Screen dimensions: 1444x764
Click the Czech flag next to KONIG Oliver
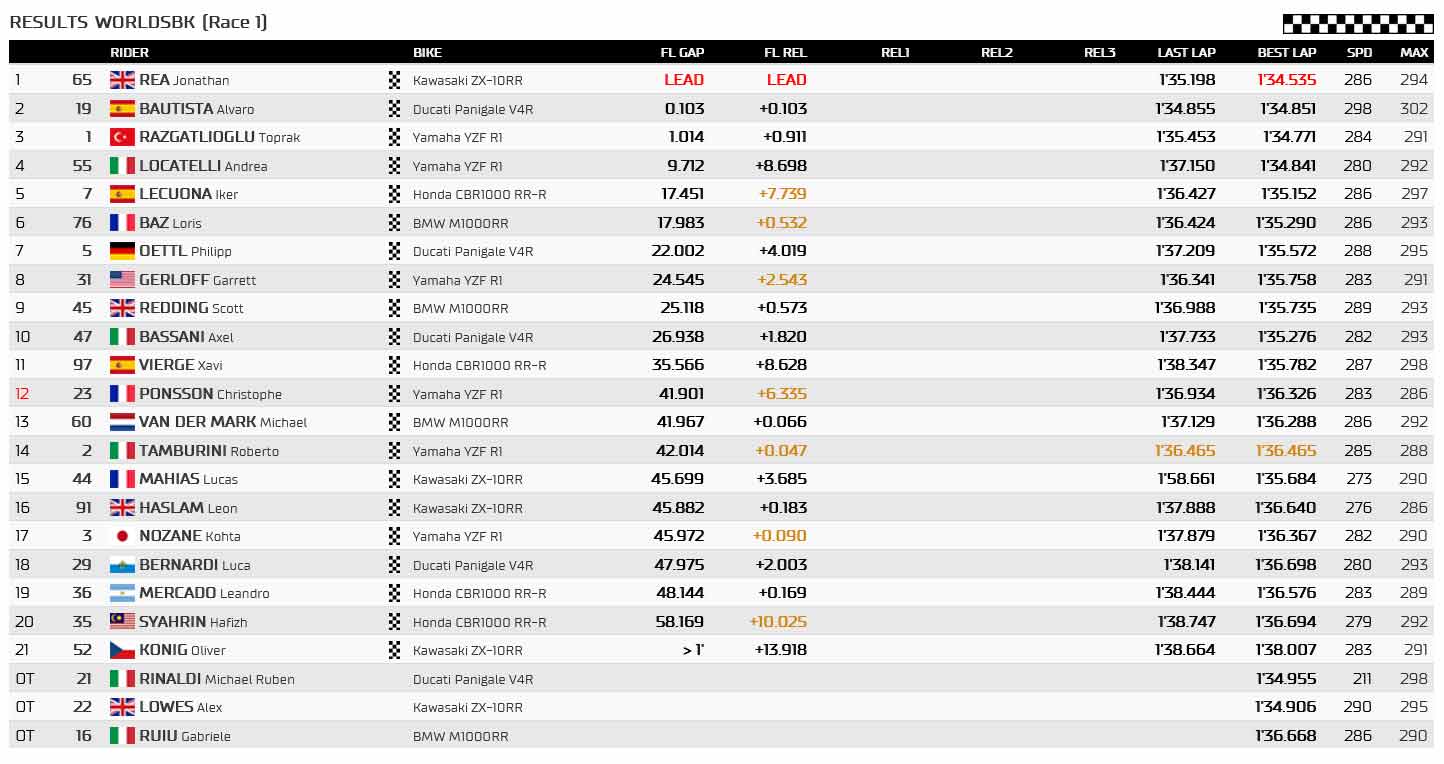pyautogui.click(x=122, y=650)
